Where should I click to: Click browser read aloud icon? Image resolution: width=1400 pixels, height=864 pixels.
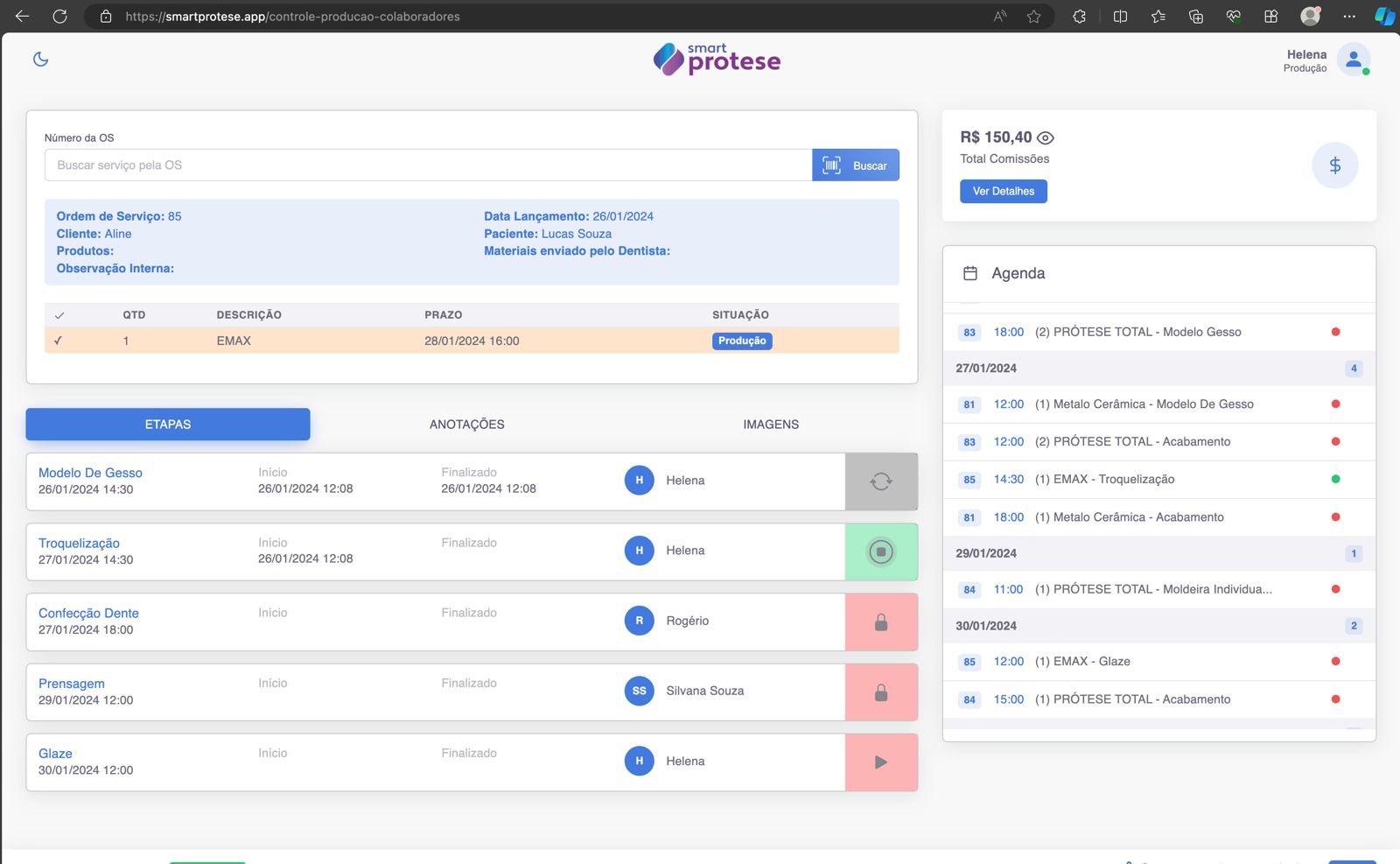[1000, 17]
